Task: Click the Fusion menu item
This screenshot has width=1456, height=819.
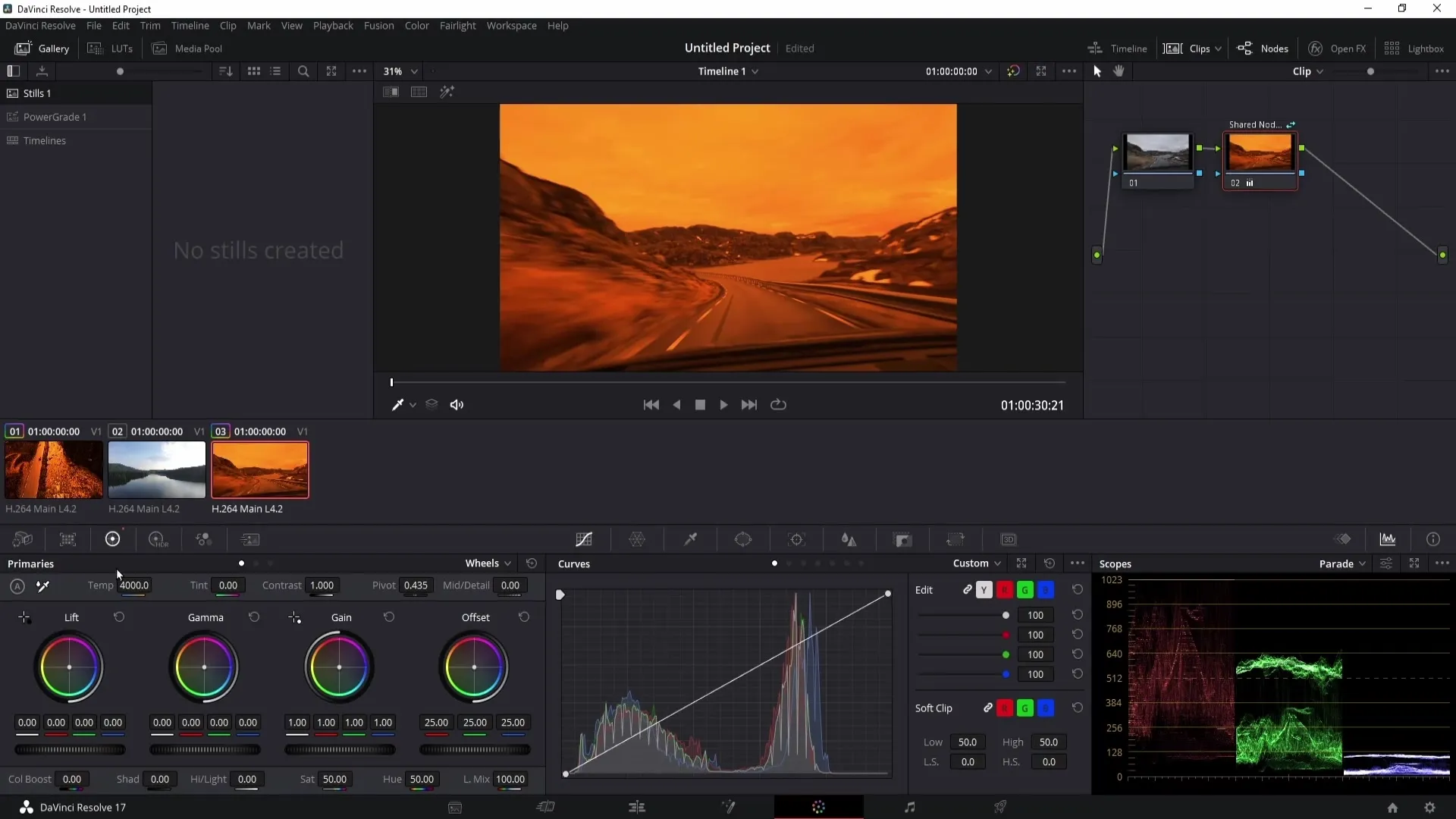Action: pyautogui.click(x=378, y=25)
